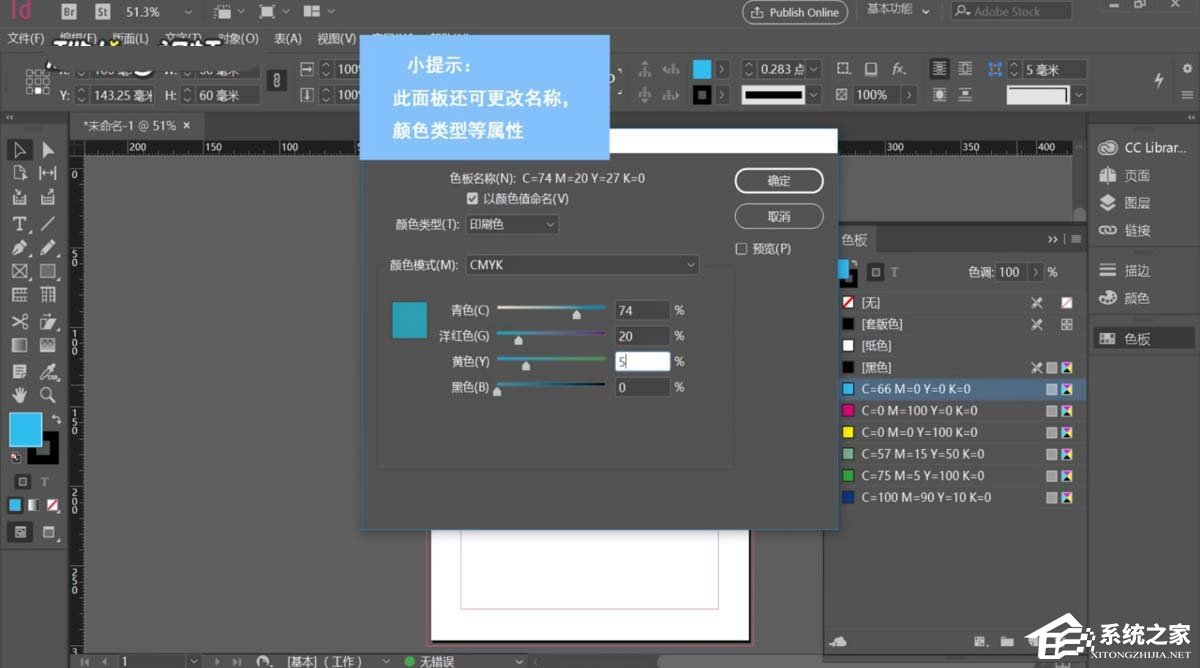The image size is (1200, 668).
Task: Choose the Gap tool
Action: 47,173
